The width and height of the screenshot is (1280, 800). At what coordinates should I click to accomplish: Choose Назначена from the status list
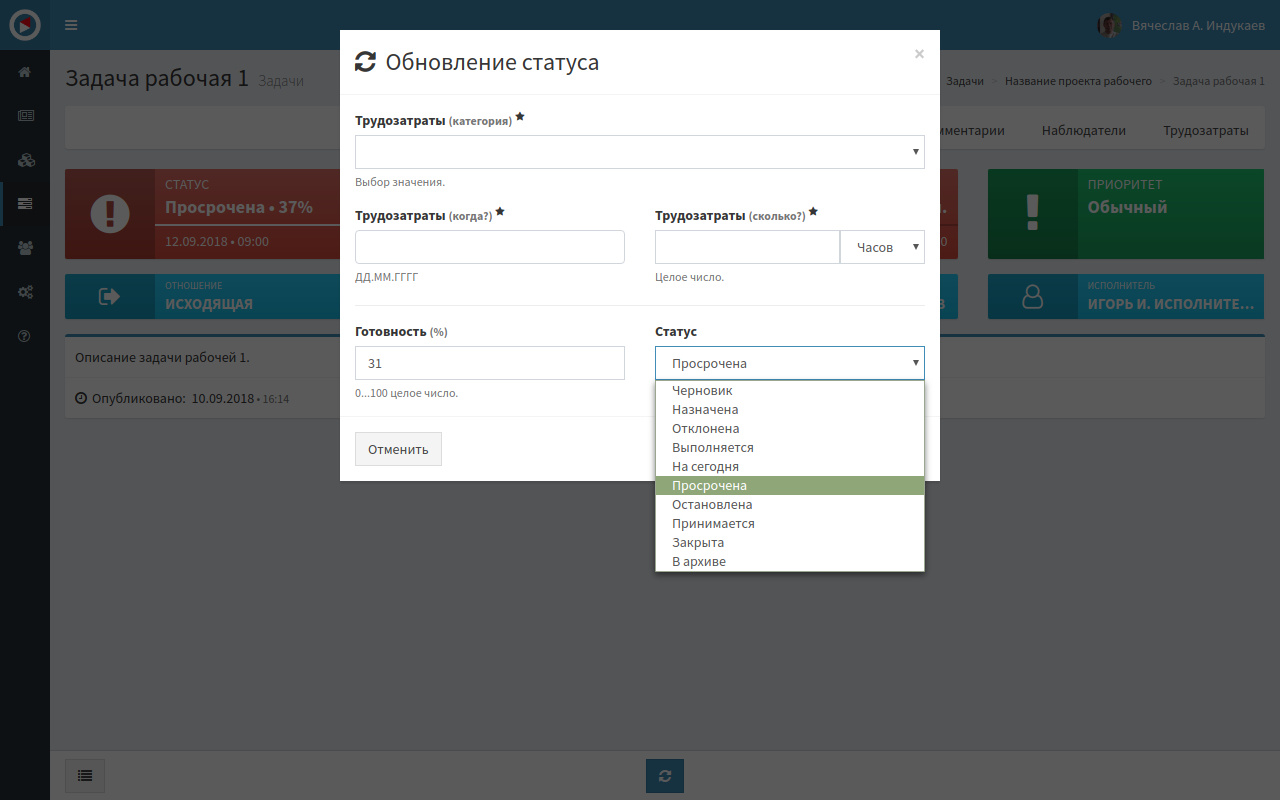pos(790,410)
